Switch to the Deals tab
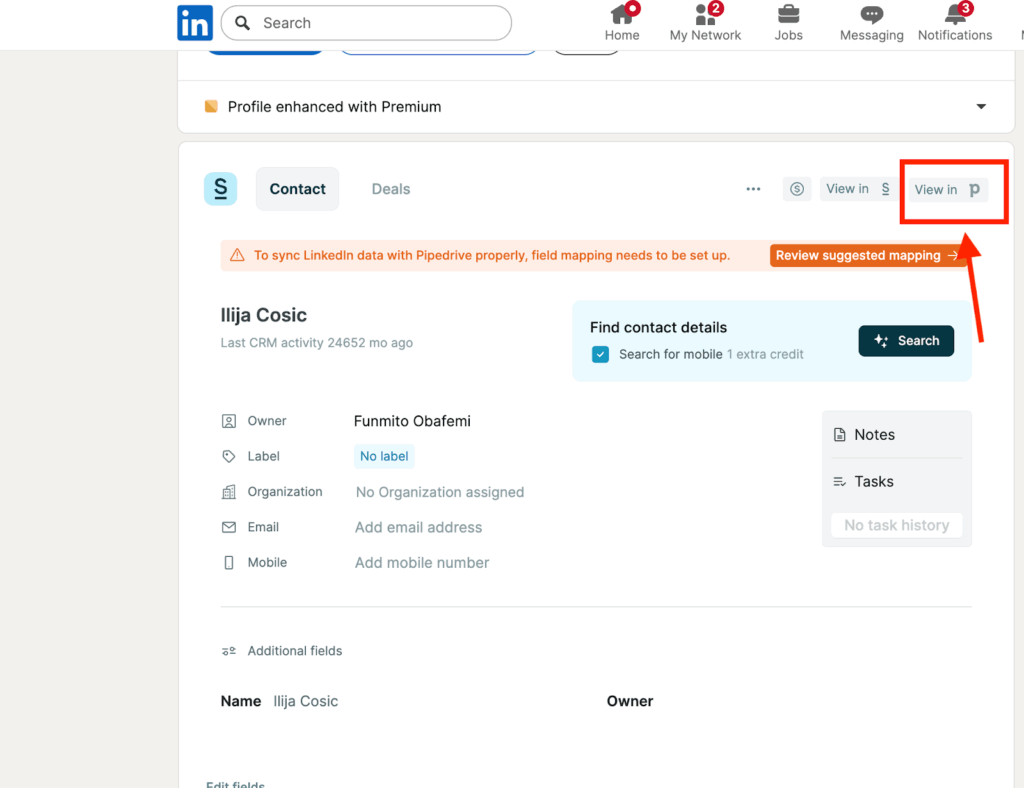1024x788 pixels. (x=390, y=188)
